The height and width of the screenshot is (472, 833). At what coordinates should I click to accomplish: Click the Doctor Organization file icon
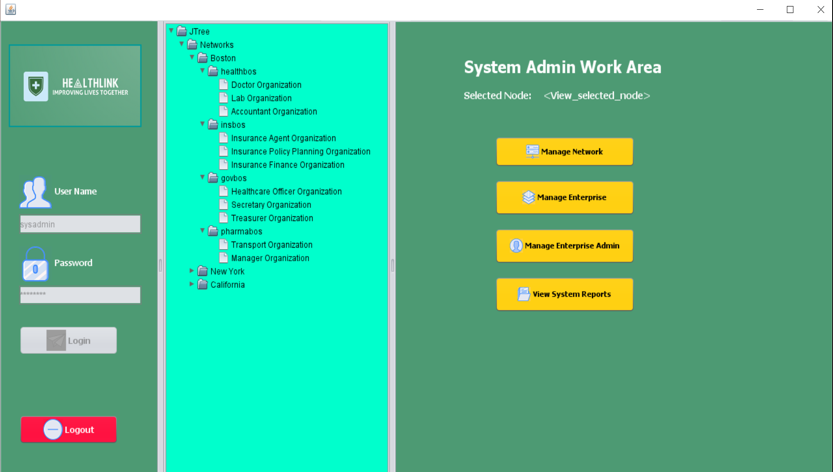(x=224, y=85)
